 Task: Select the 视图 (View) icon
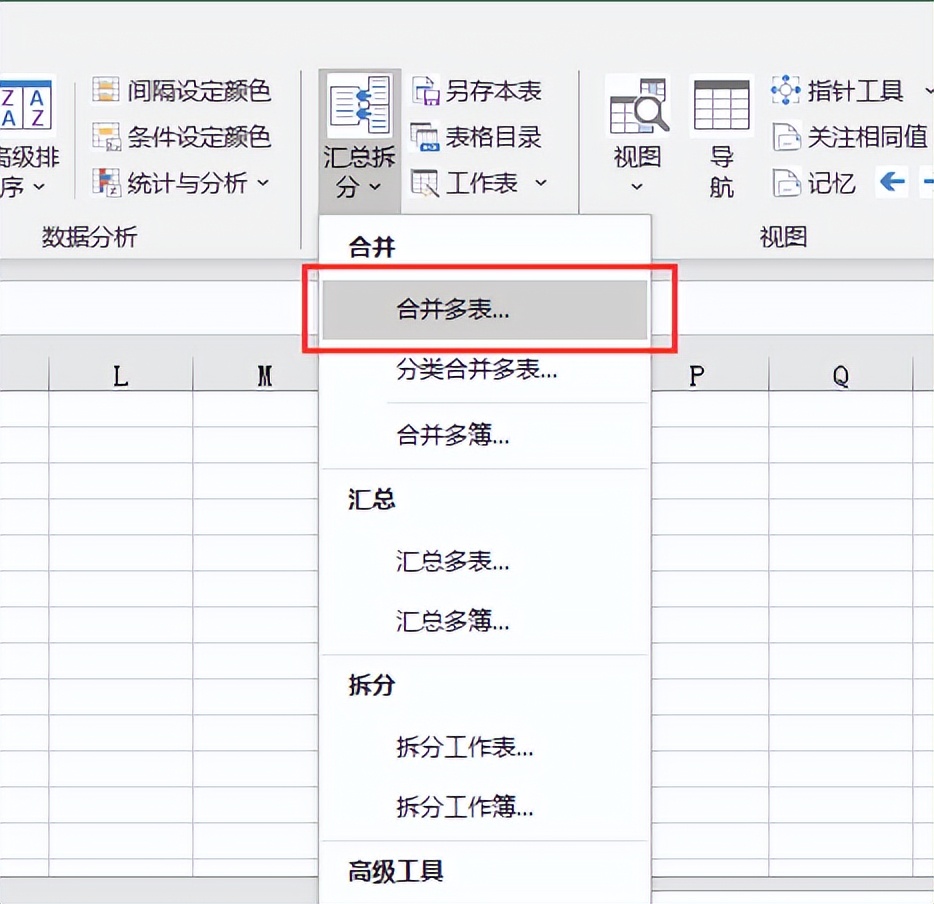(x=637, y=105)
